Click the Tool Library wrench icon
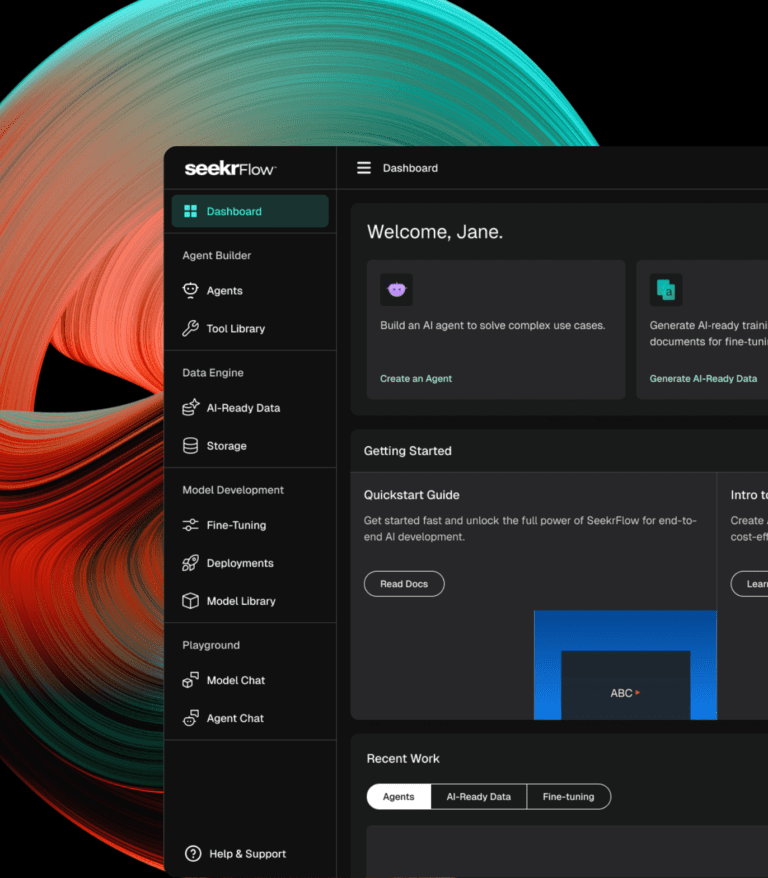 tap(190, 328)
